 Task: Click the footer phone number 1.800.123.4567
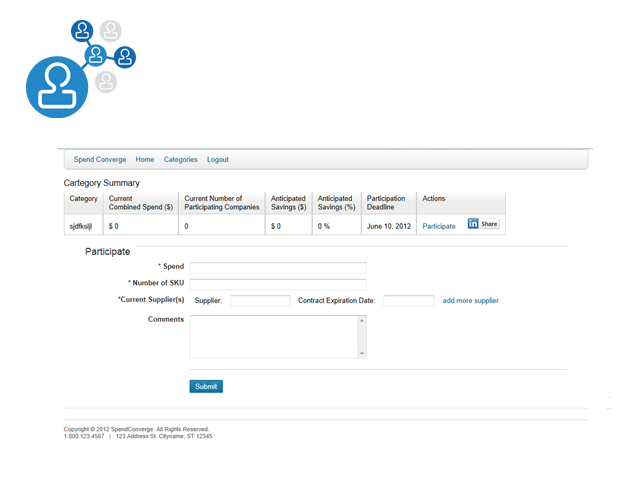pos(84,436)
